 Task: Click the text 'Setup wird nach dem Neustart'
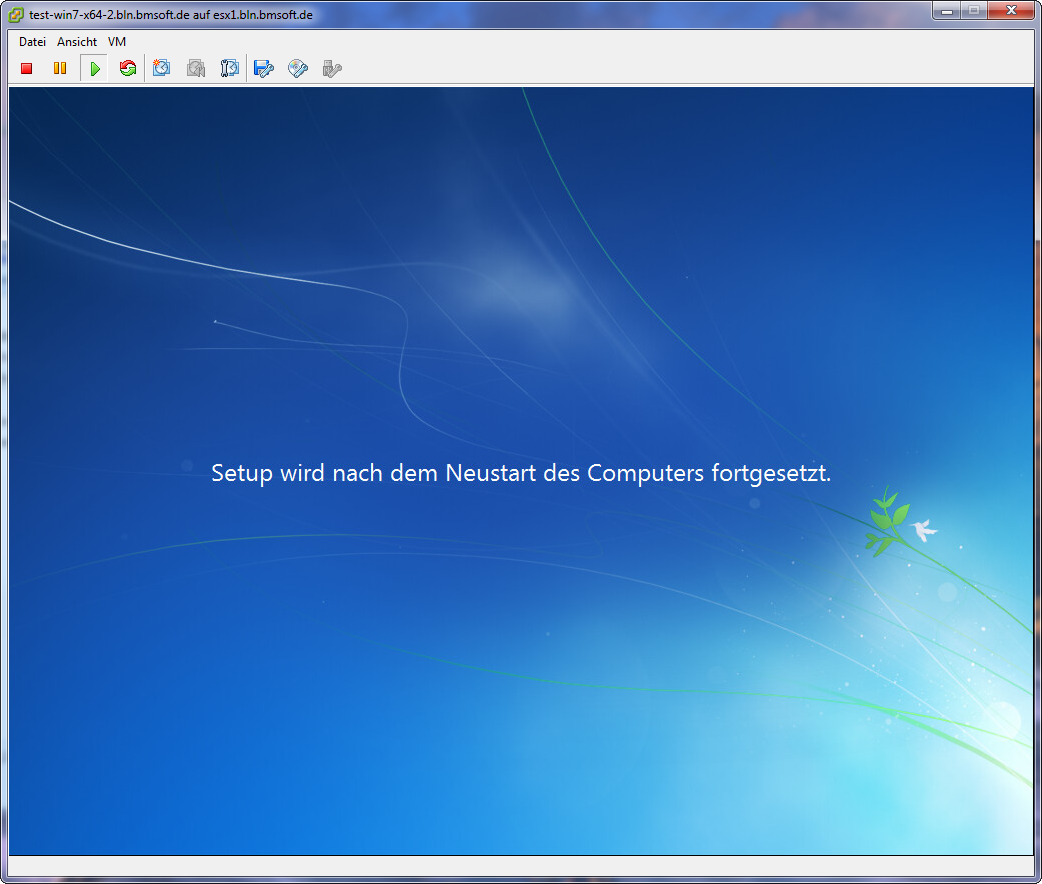click(373, 473)
